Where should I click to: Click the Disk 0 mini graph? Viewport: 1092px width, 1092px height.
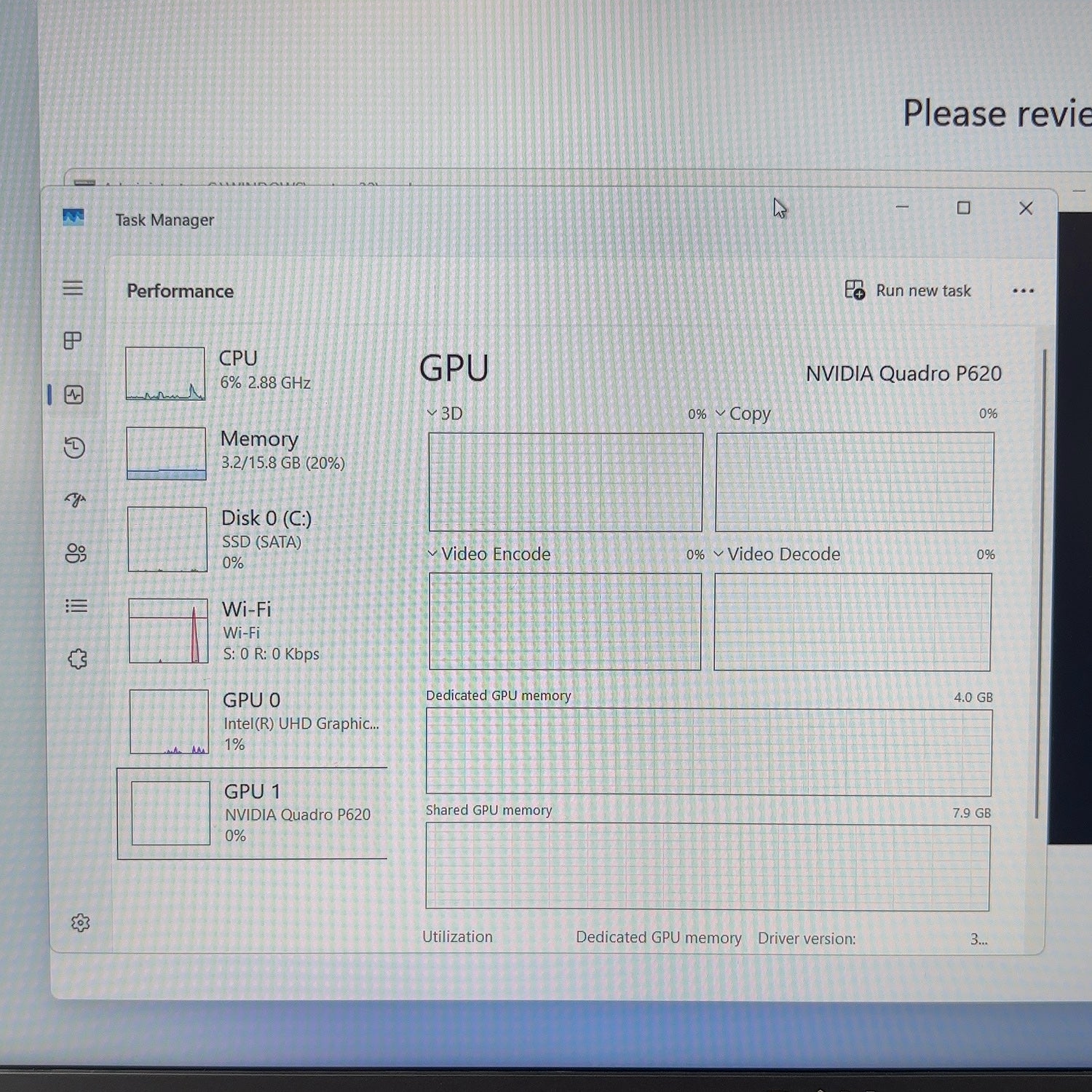[x=167, y=539]
